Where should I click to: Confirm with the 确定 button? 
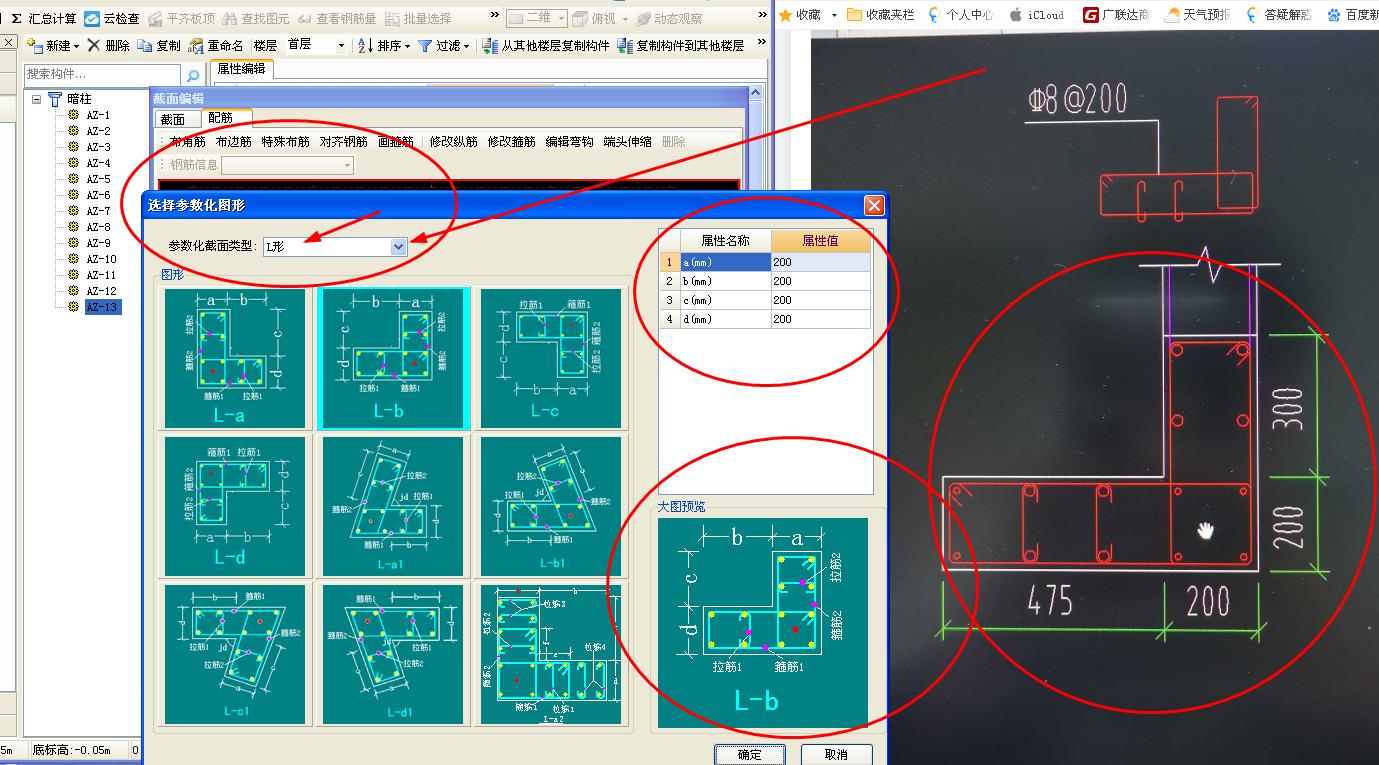(750, 755)
